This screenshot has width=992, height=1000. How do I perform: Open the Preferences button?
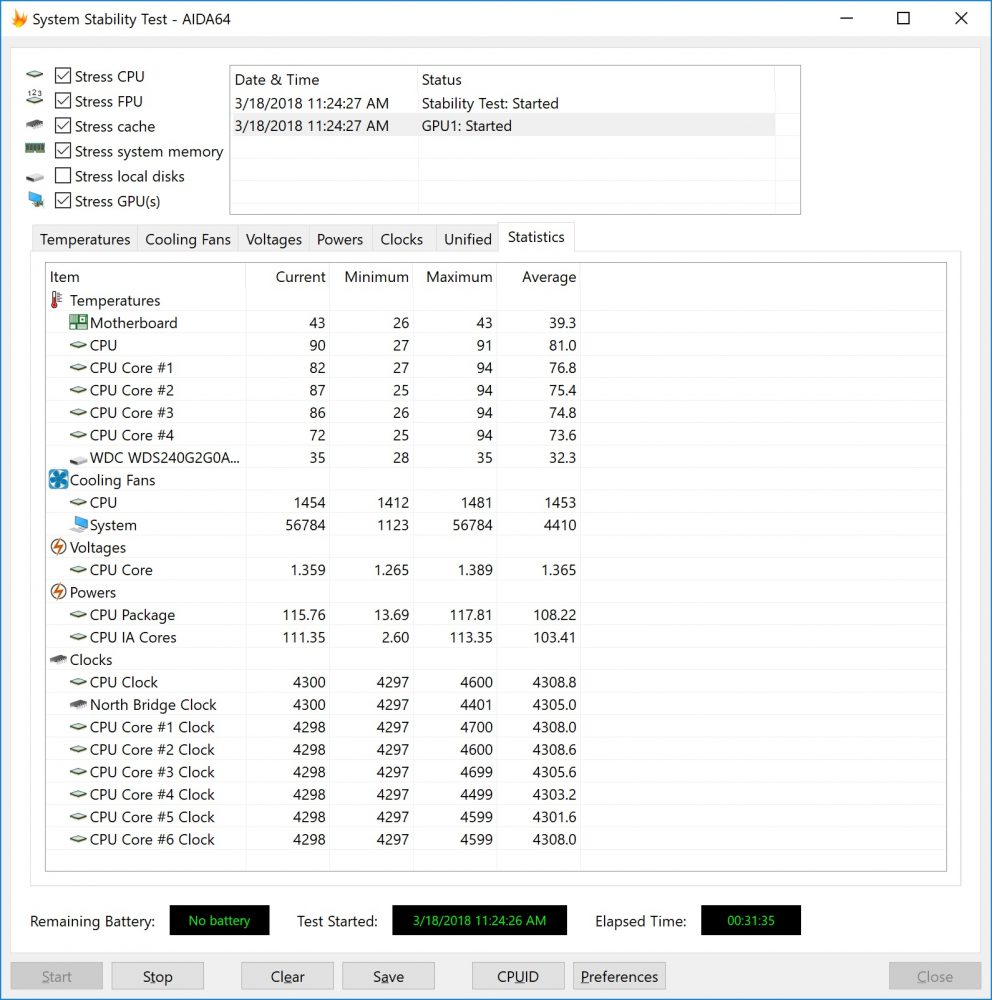tap(619, 976)
